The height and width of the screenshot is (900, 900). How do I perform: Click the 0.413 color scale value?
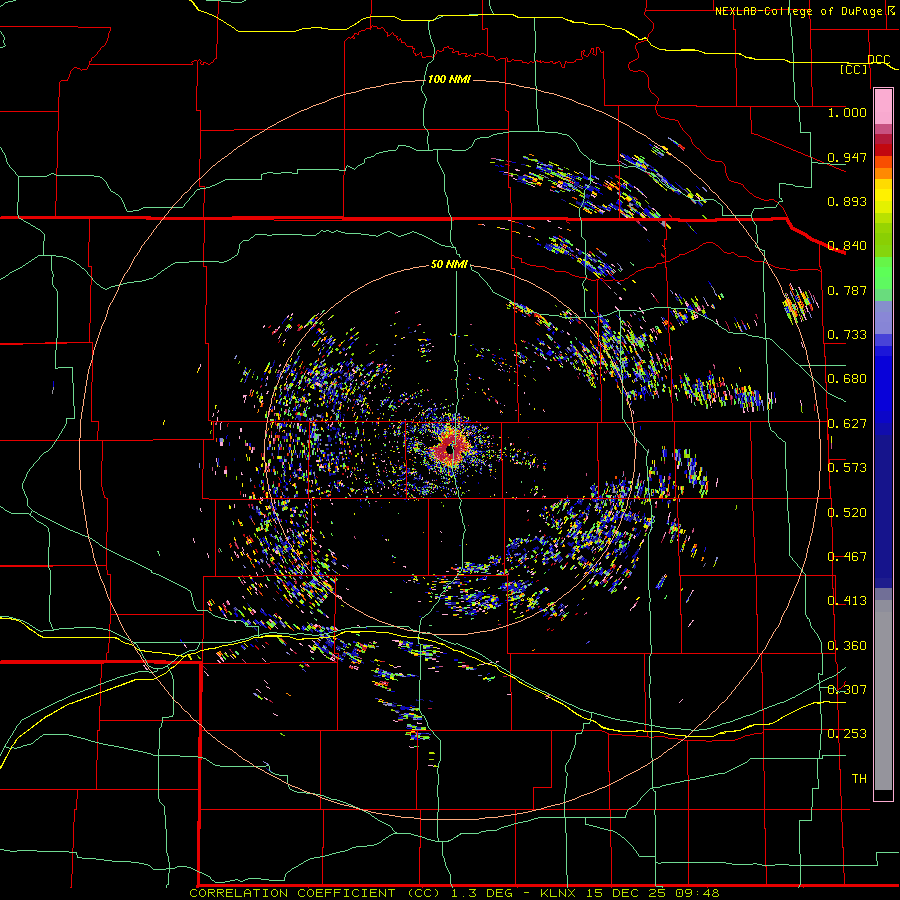pos(847,601)
